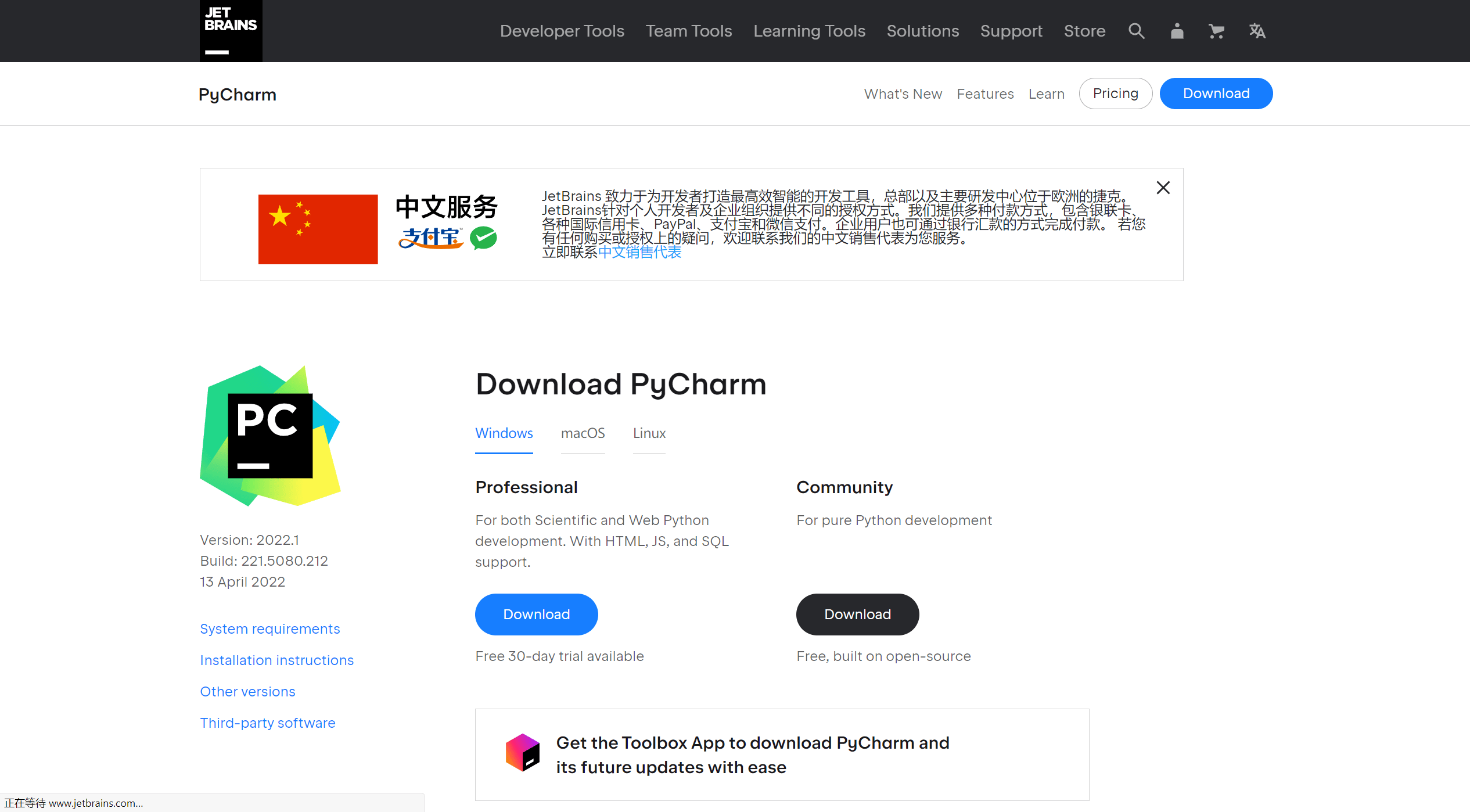Click Free 30-day trial available text
This screenshot has height=812, width=1470.
(559, 656)
